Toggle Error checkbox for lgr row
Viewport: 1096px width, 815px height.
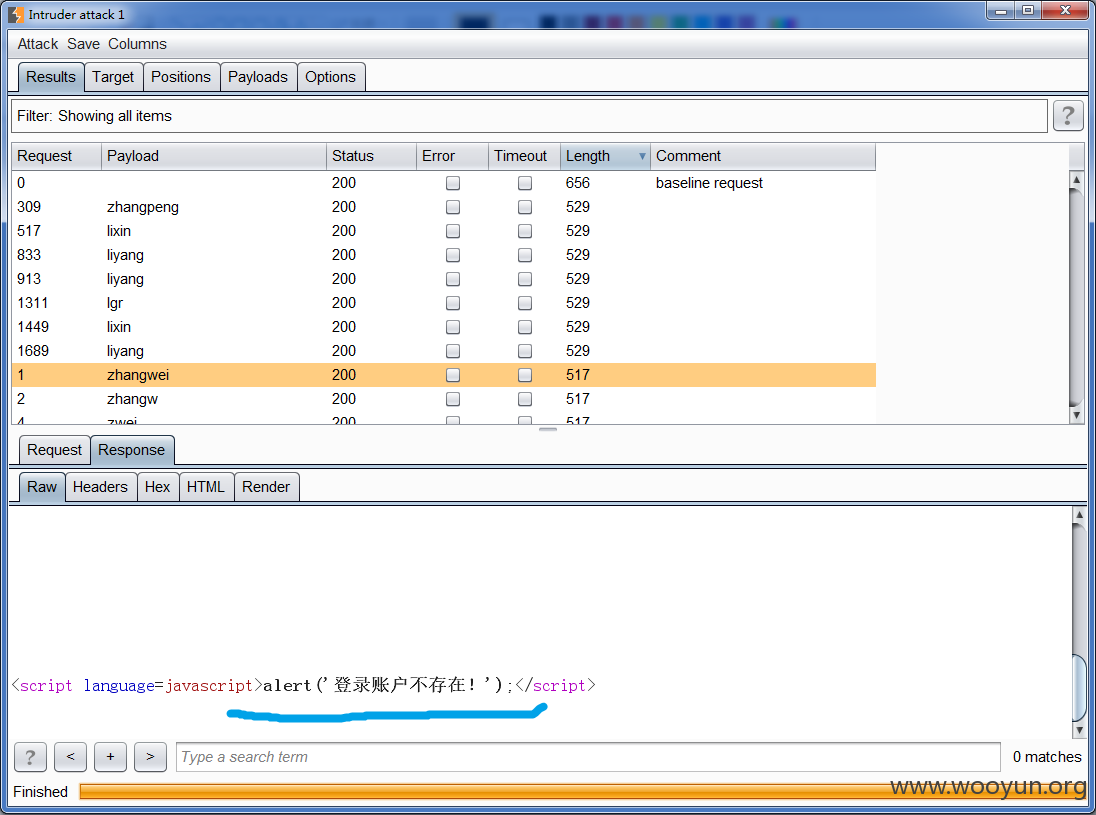tap(453, 303)
